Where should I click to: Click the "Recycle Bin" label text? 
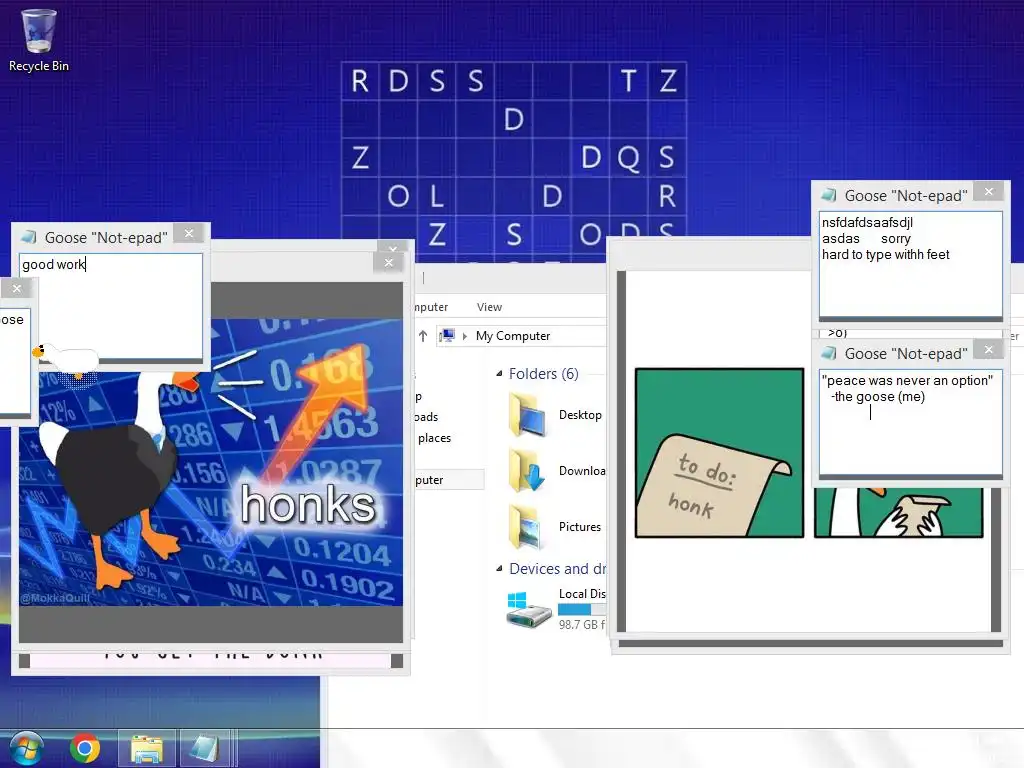pyautogui.click(x=39, y=66)
